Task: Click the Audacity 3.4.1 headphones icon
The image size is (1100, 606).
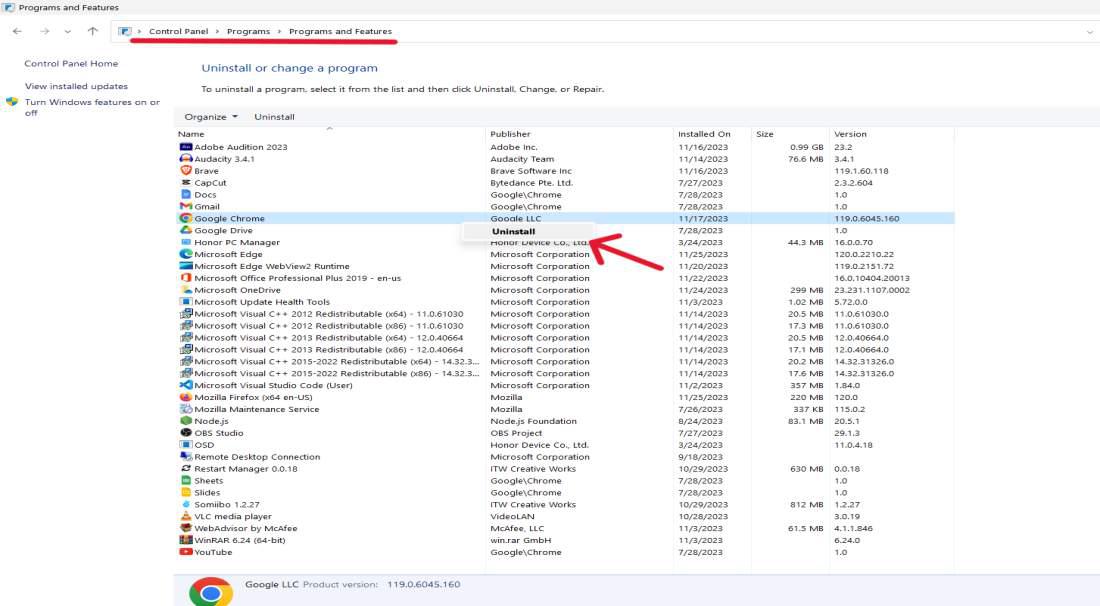Action: [x=186, y=159]
